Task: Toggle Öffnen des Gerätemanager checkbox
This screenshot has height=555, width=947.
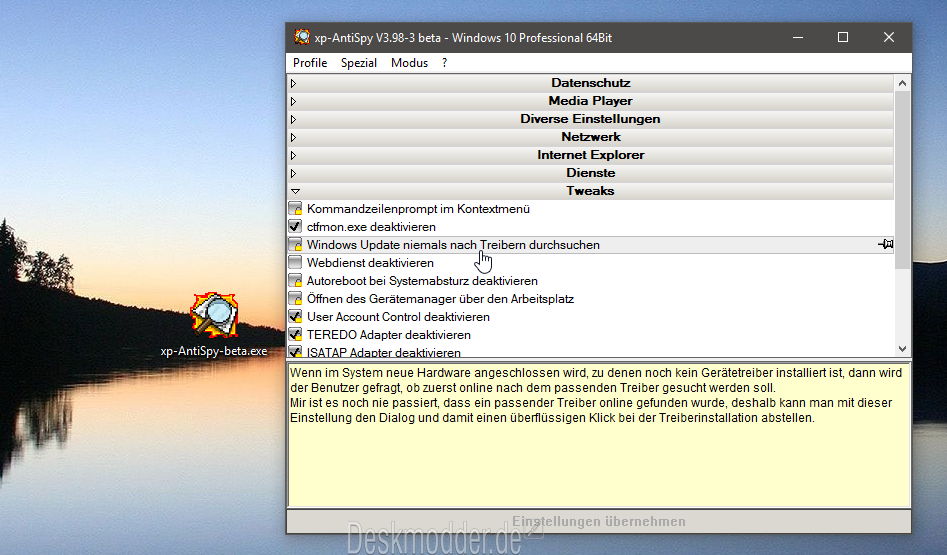Action: point(295,299)
